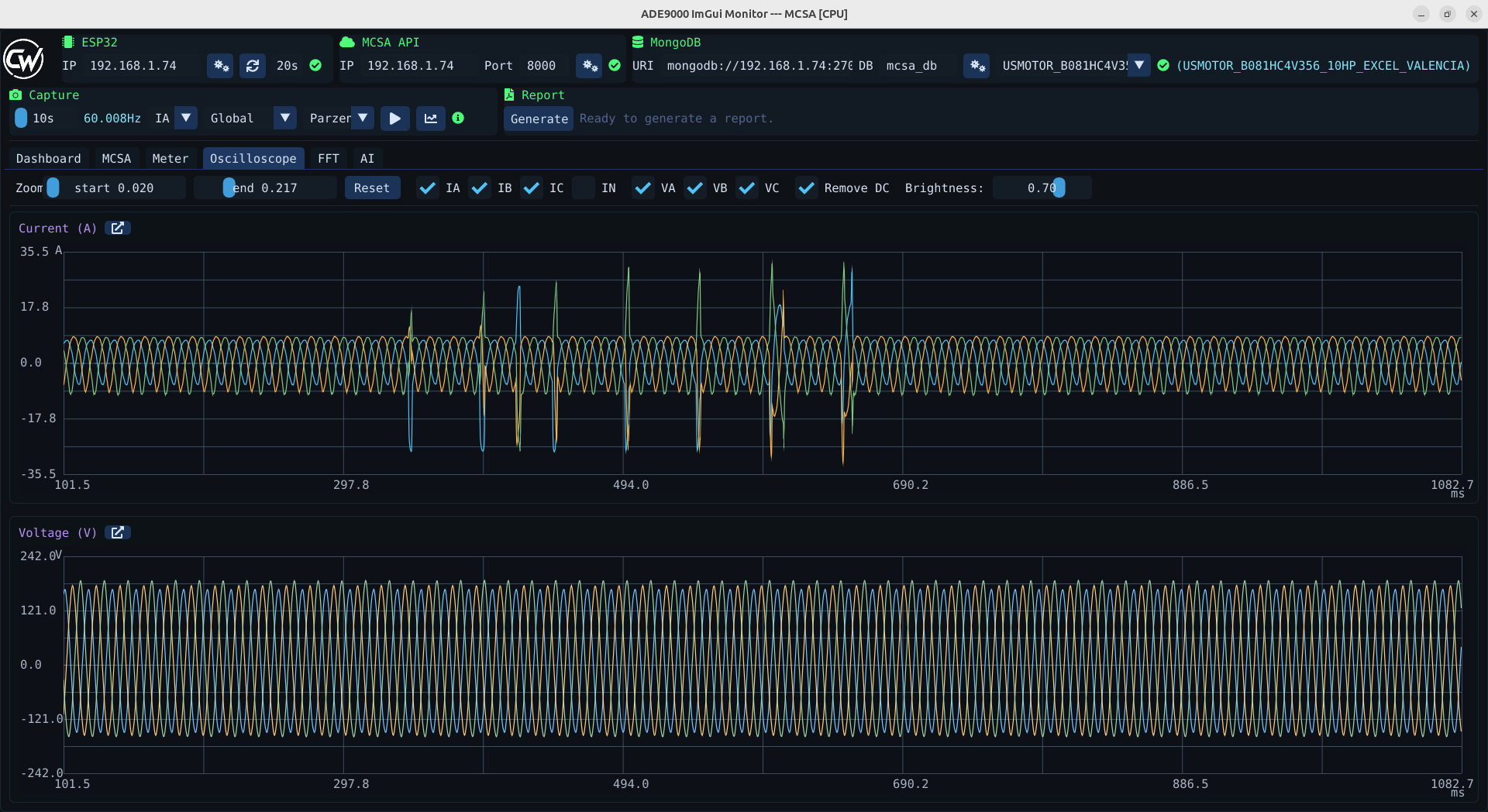Viewport: 1488px width, 812px height.
Task: Pop out the Voltage (V) plot
Action: tap(118, 532)
